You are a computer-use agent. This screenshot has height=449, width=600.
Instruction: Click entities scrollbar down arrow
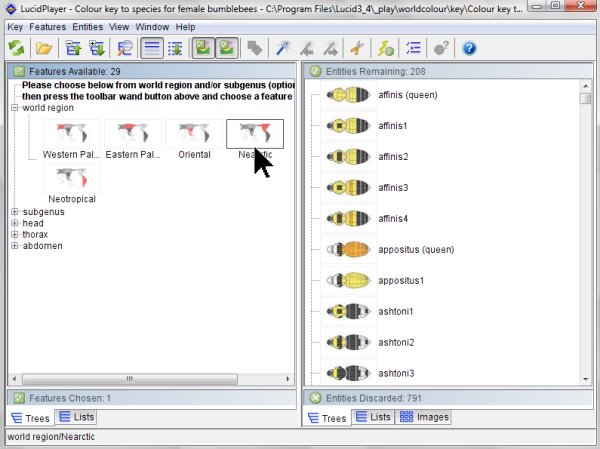(585, 379)
